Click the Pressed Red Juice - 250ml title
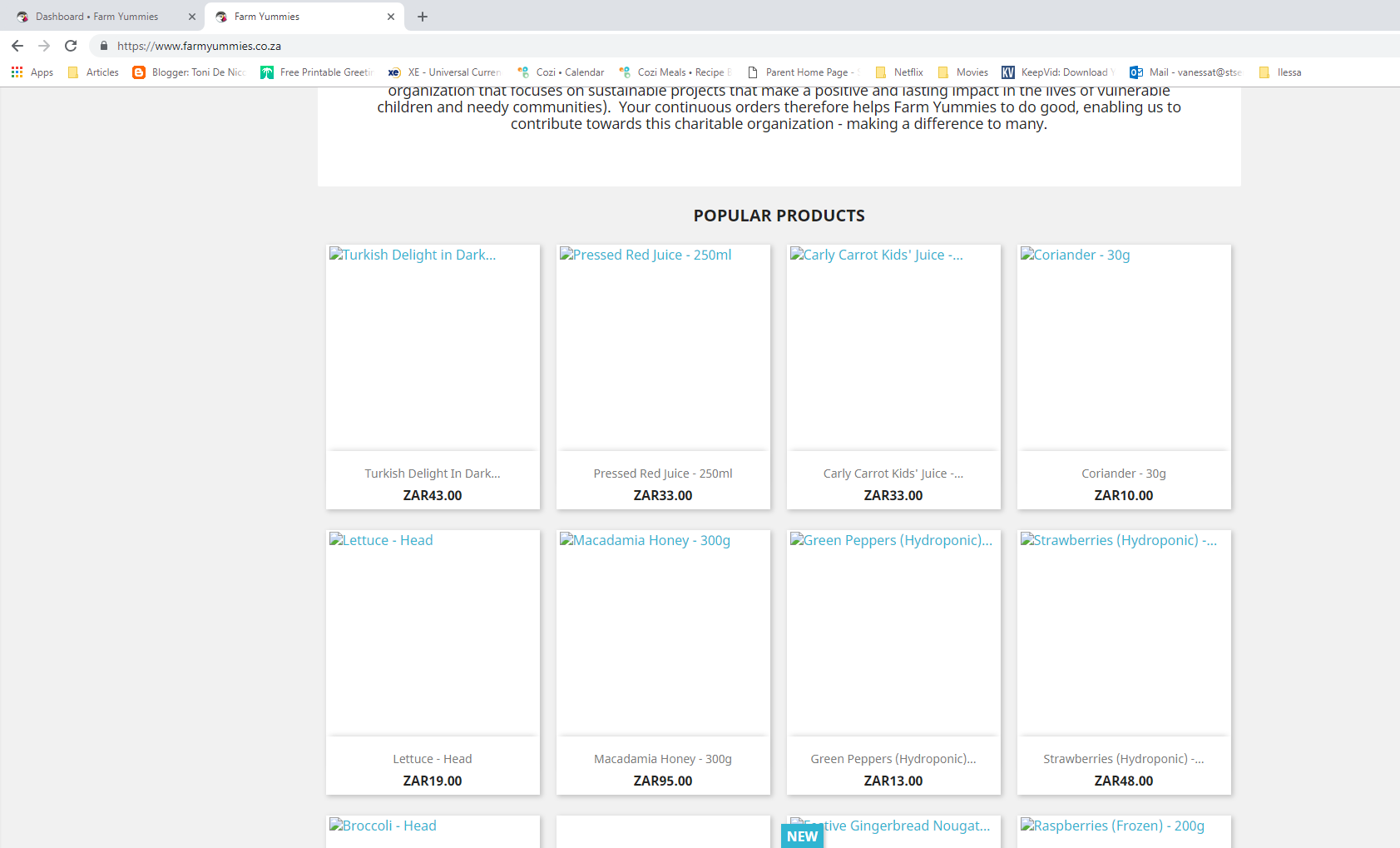 point(663,474)
